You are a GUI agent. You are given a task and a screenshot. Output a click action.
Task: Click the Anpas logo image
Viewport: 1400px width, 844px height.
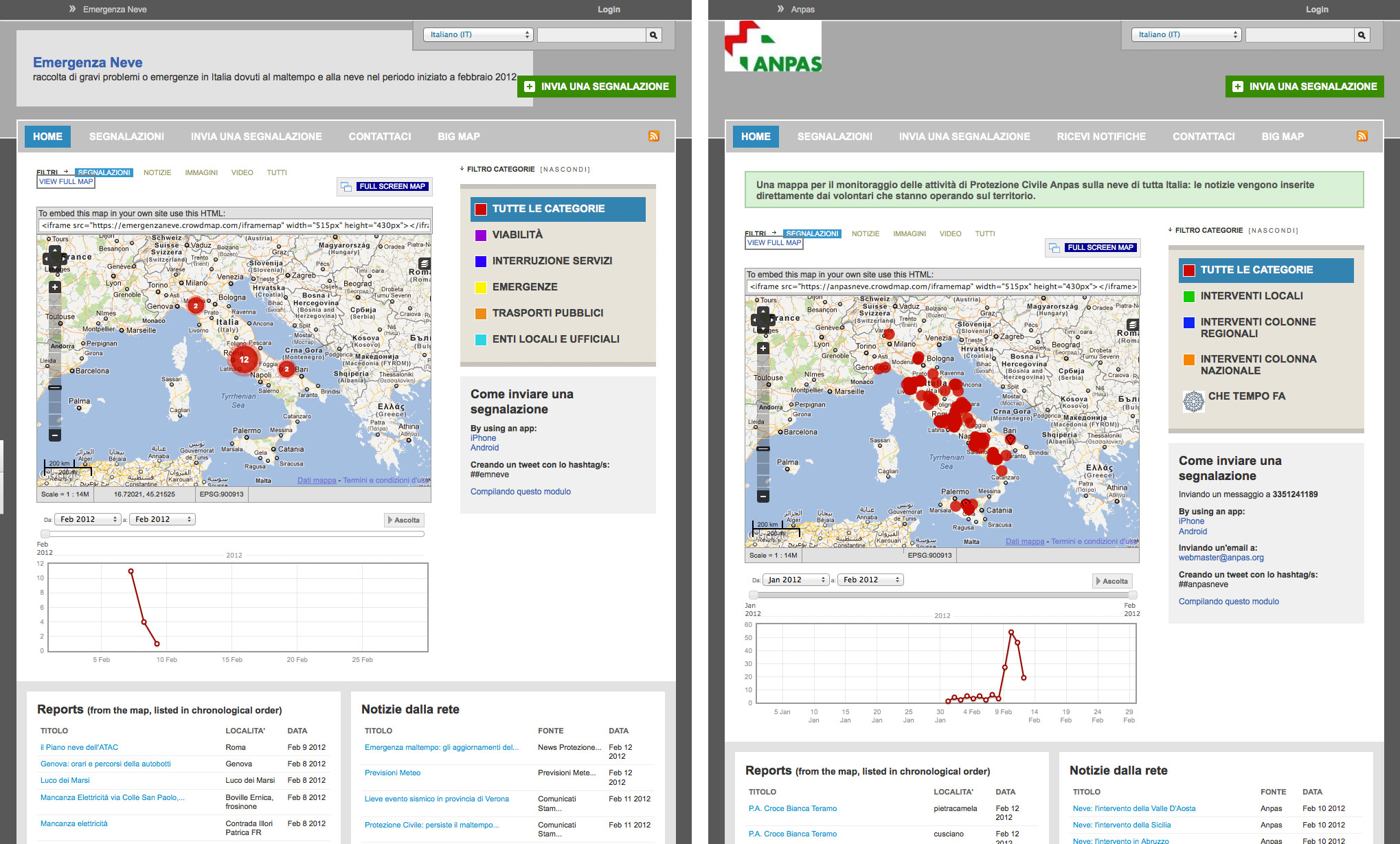coord(773,46)
